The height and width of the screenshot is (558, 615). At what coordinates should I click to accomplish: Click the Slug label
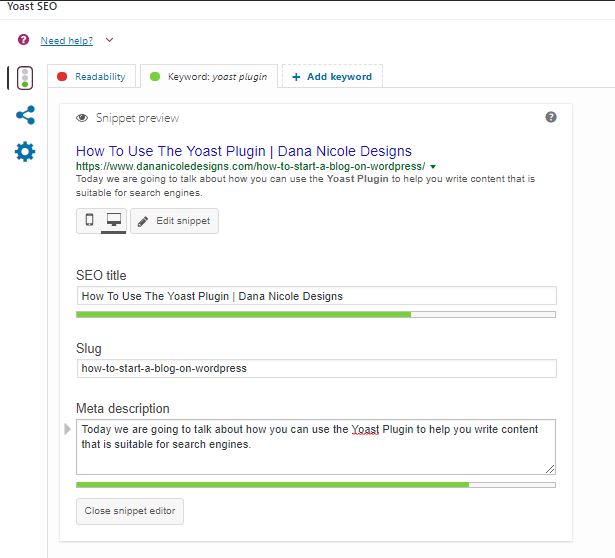click(x=89, y=348)
